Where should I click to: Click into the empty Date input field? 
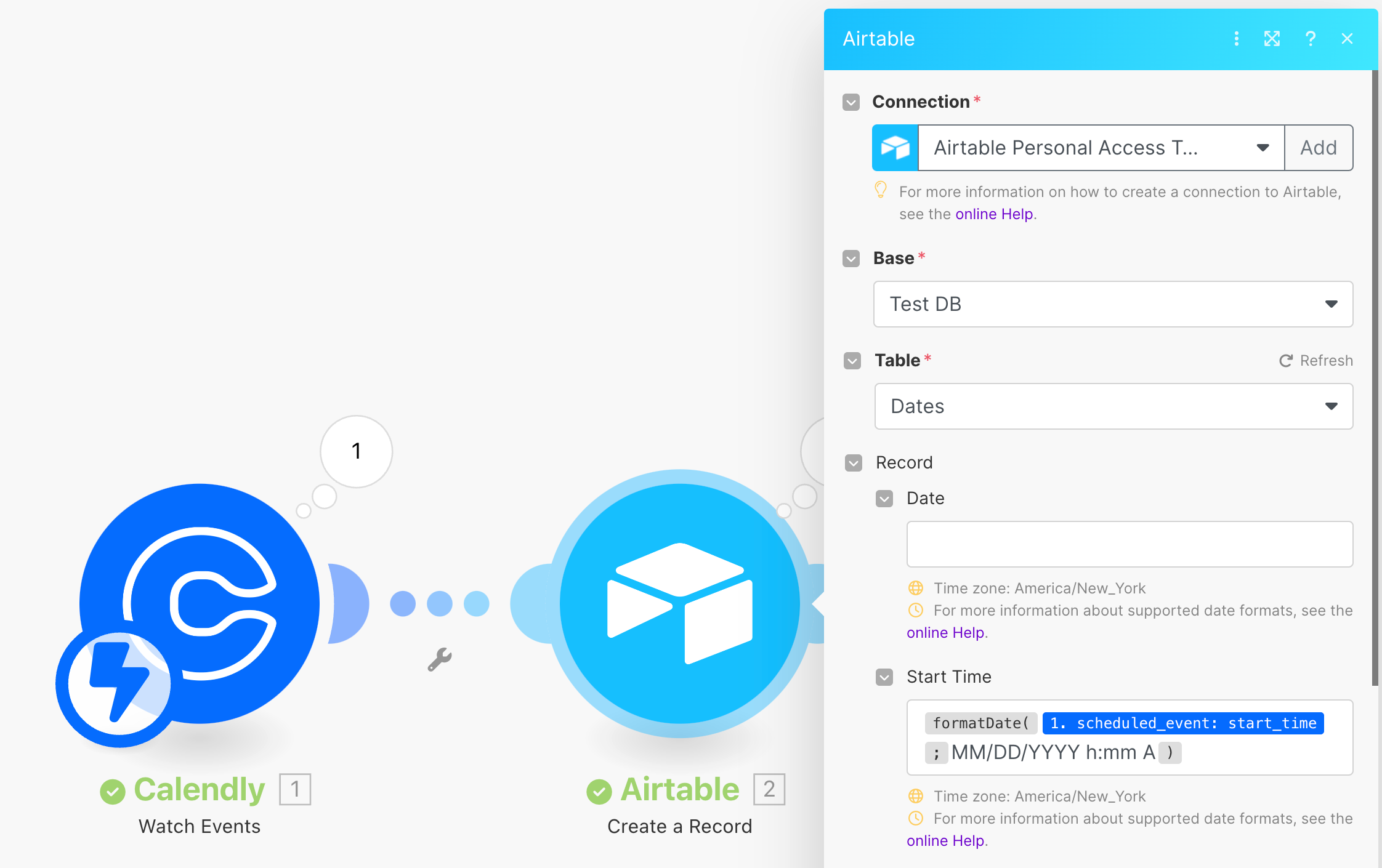(1129, 544)
